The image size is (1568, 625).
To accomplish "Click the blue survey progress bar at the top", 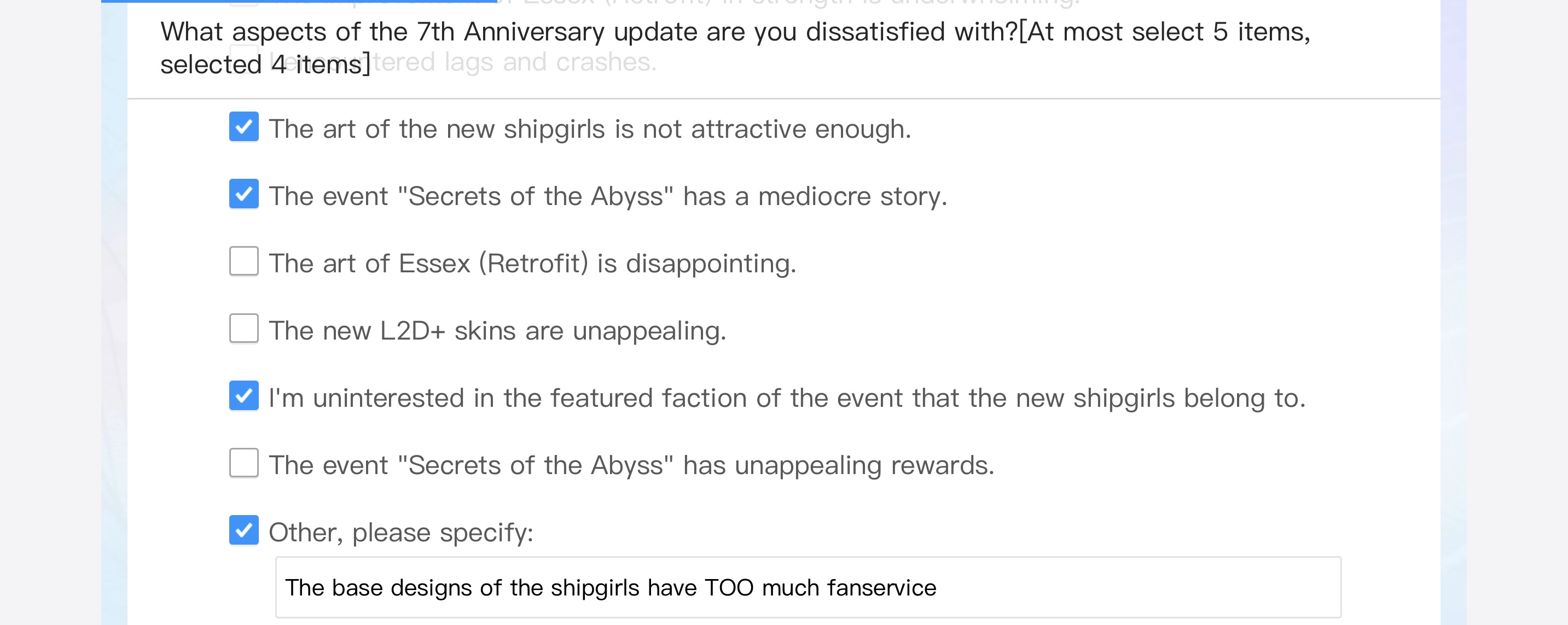I will click(x=298, y=1).
